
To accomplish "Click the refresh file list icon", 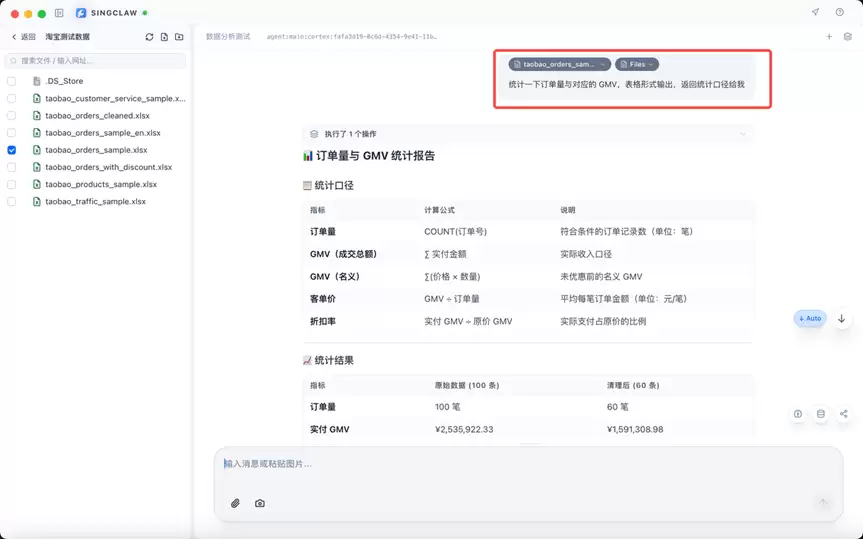I will click(x=149, y=37).
